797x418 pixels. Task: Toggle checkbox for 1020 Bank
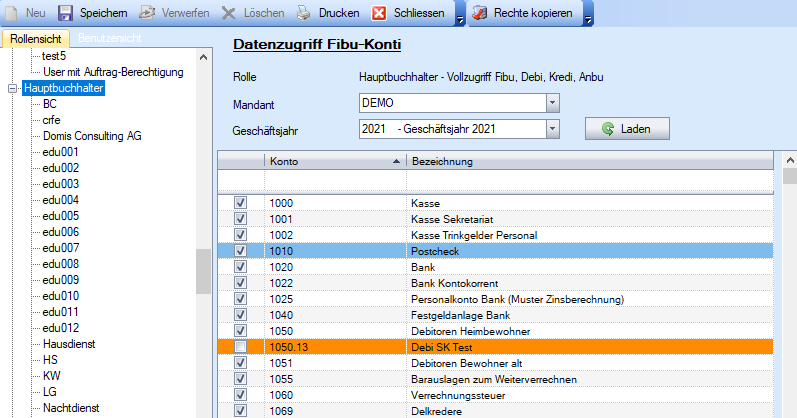(240, 267)
